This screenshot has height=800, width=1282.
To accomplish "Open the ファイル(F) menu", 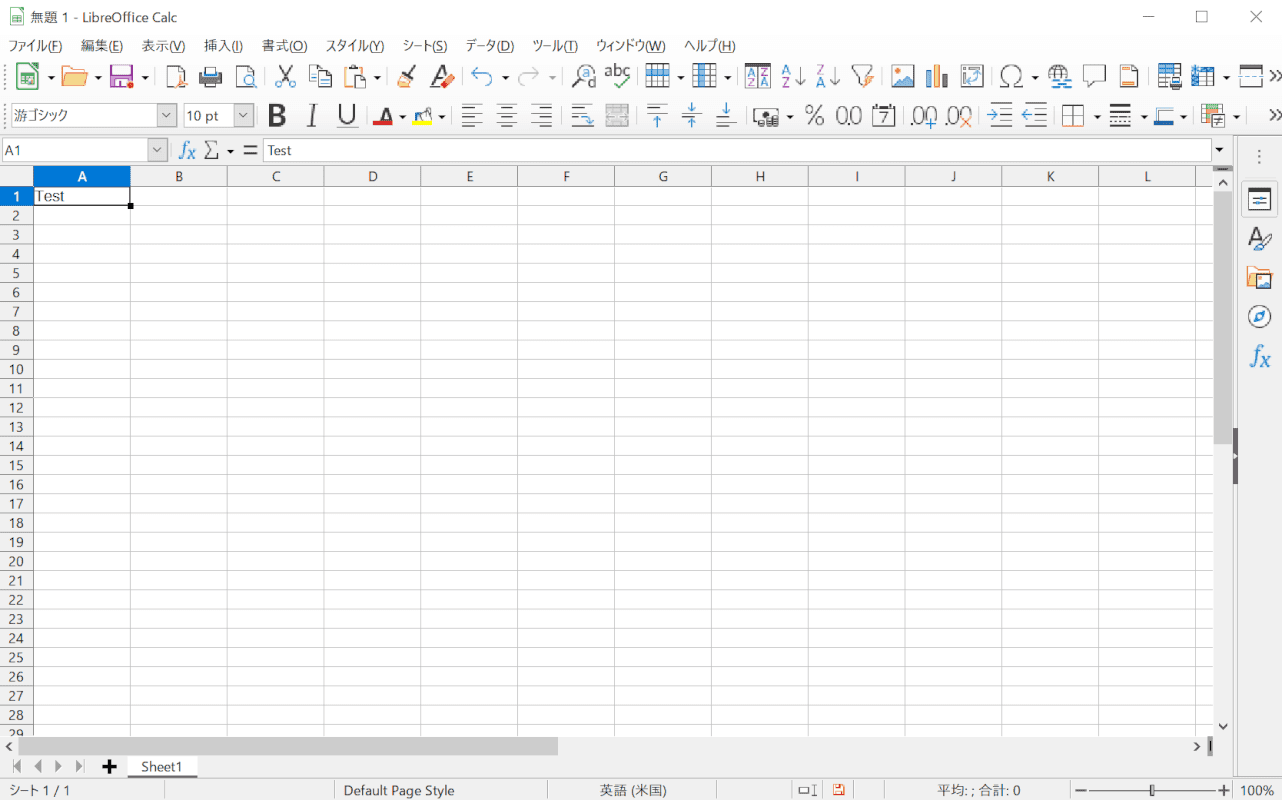I will [x=35, y=46].
